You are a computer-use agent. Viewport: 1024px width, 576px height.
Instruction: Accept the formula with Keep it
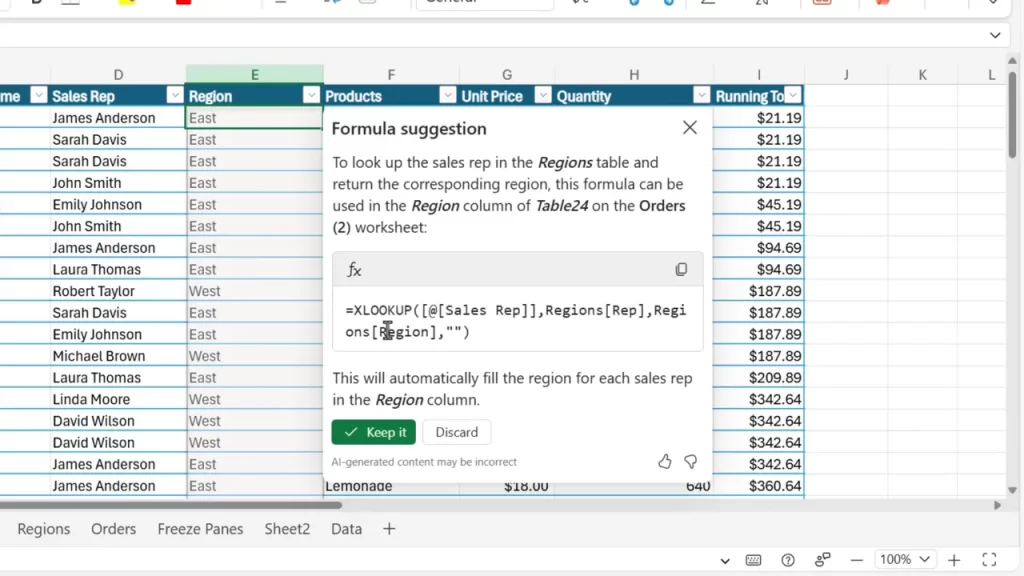pyautogui.click(x=373, y=432)
